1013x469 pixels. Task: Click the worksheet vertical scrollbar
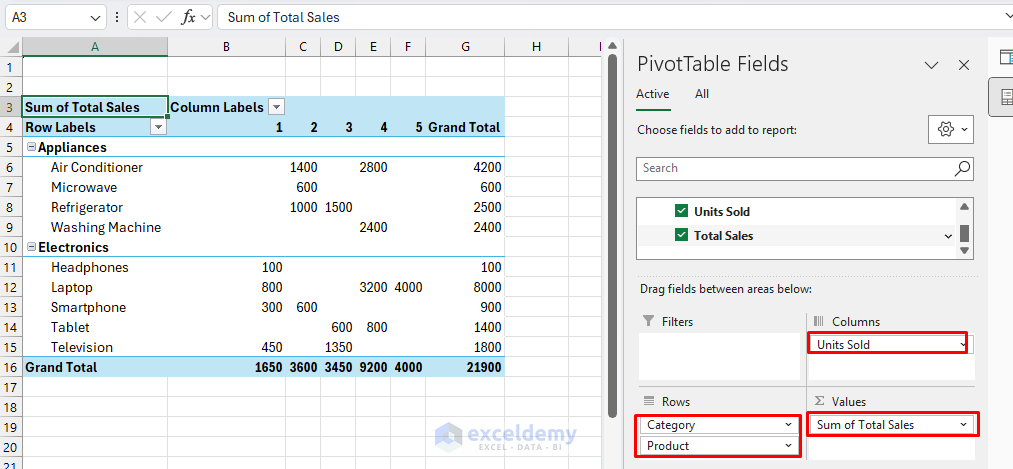(612, 236)
